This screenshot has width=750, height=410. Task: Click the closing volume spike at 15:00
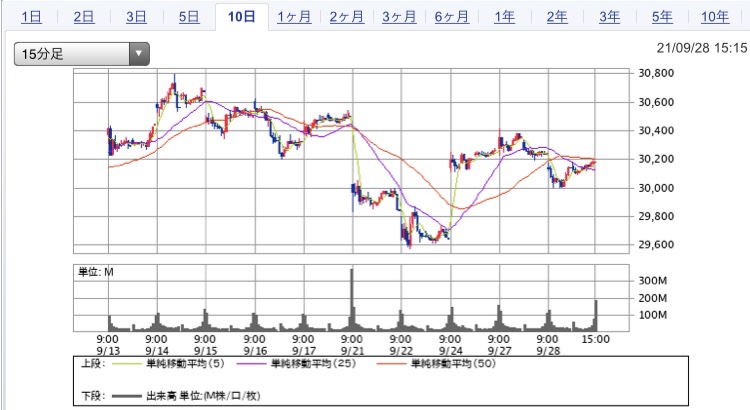coord(596,315)
